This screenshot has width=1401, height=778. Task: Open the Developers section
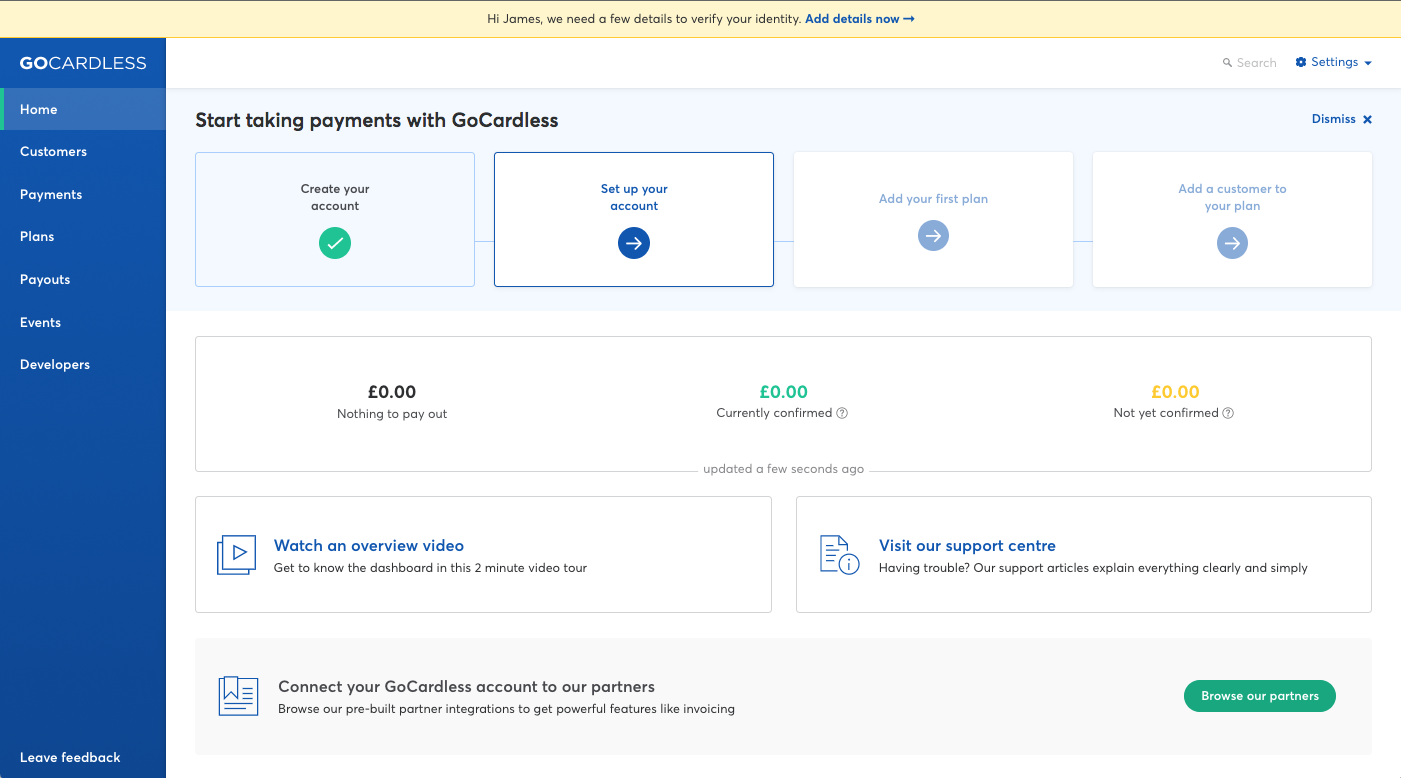[x=83, y=364]
